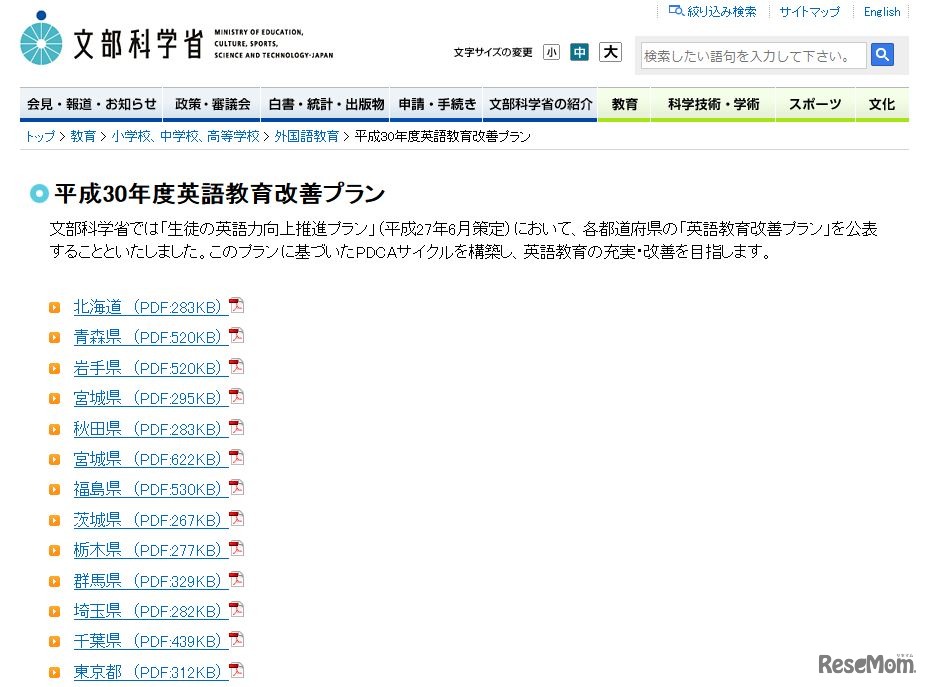Switch to the English version page

(881, 11)
